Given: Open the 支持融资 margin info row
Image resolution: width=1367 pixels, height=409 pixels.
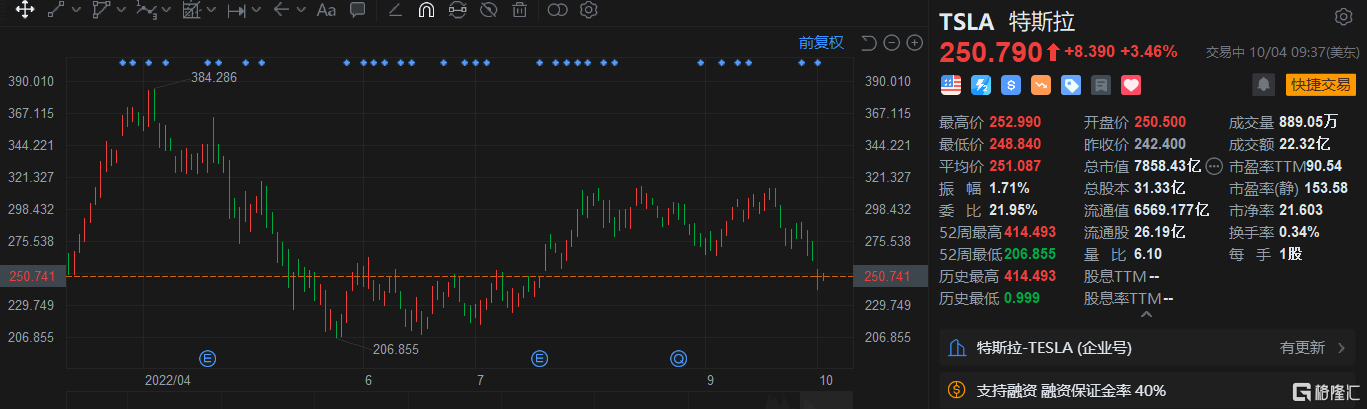Looking at the screenshot, I should click(1148, 389).
